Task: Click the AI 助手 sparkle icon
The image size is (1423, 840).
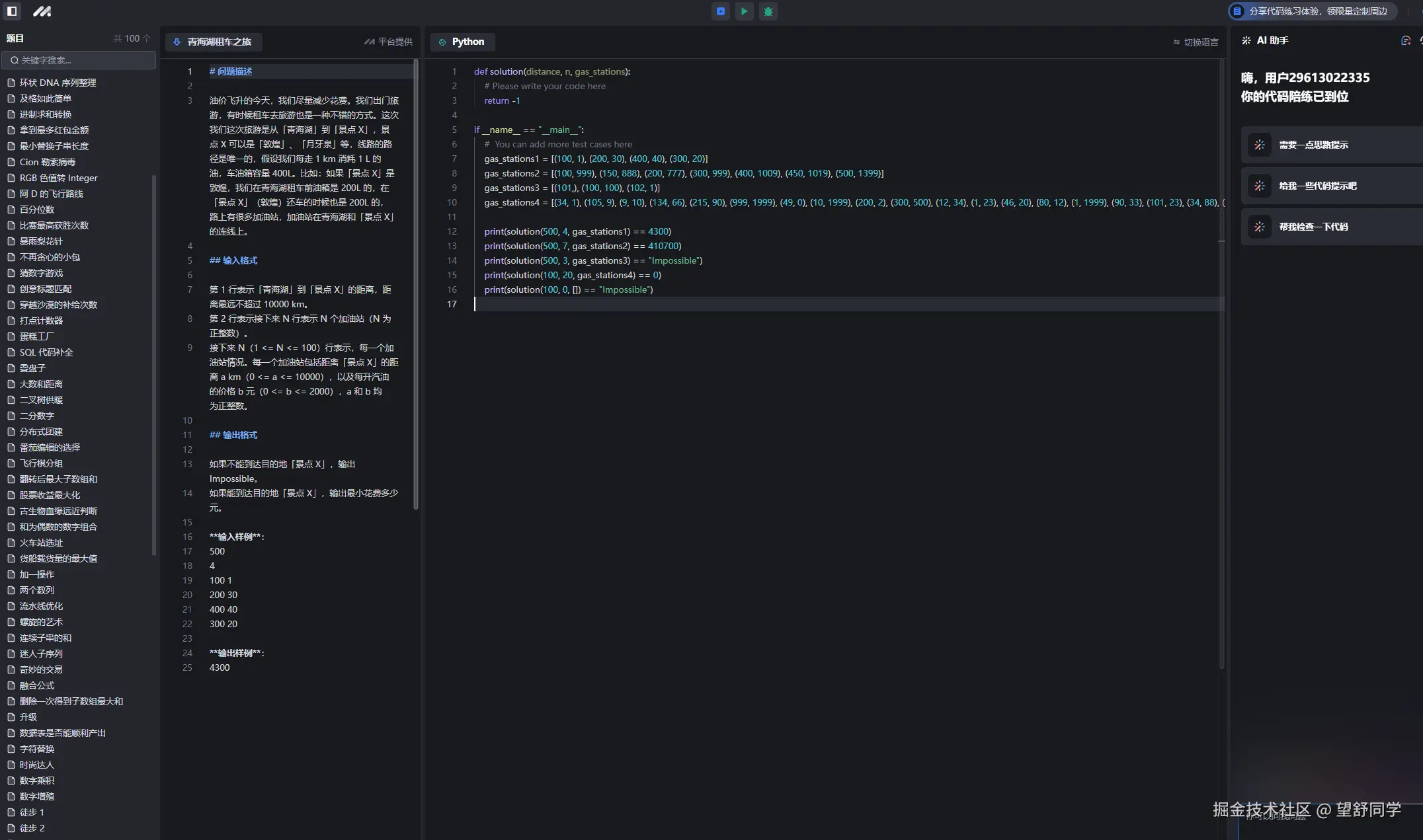Action: [x=1246, y=40]
